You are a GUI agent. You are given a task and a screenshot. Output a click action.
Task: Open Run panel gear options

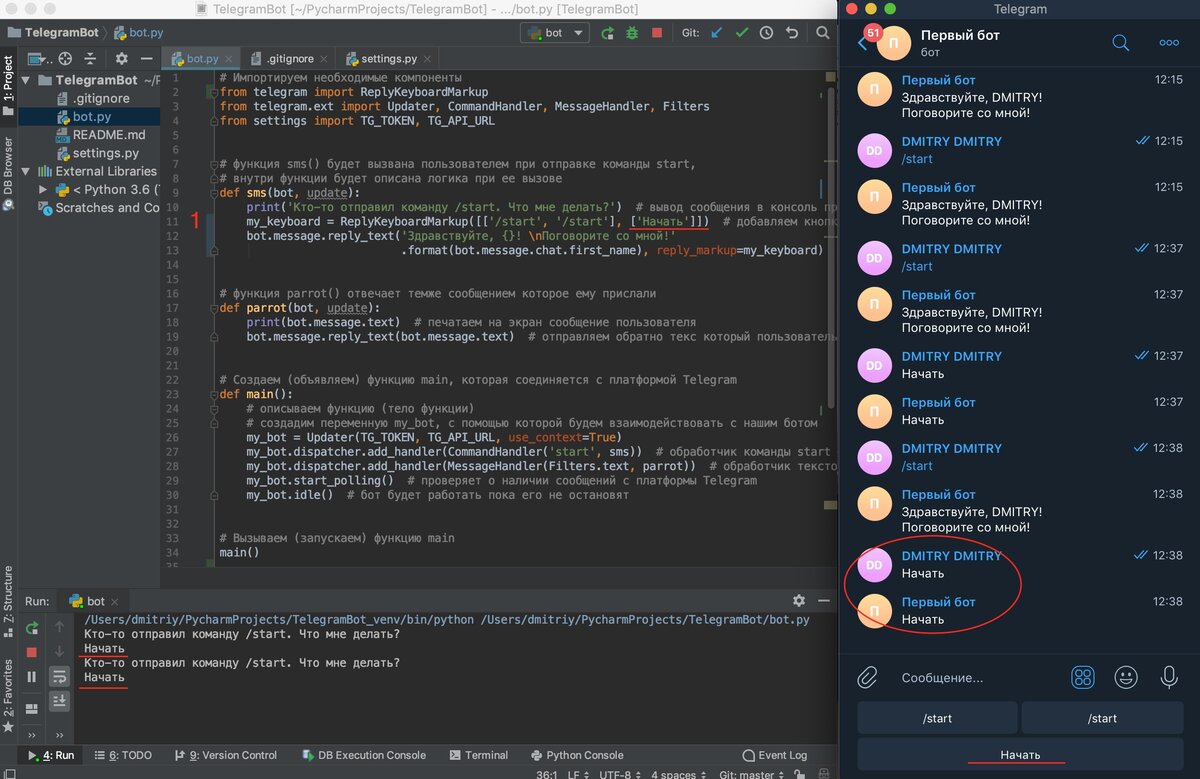coord(798,601)
